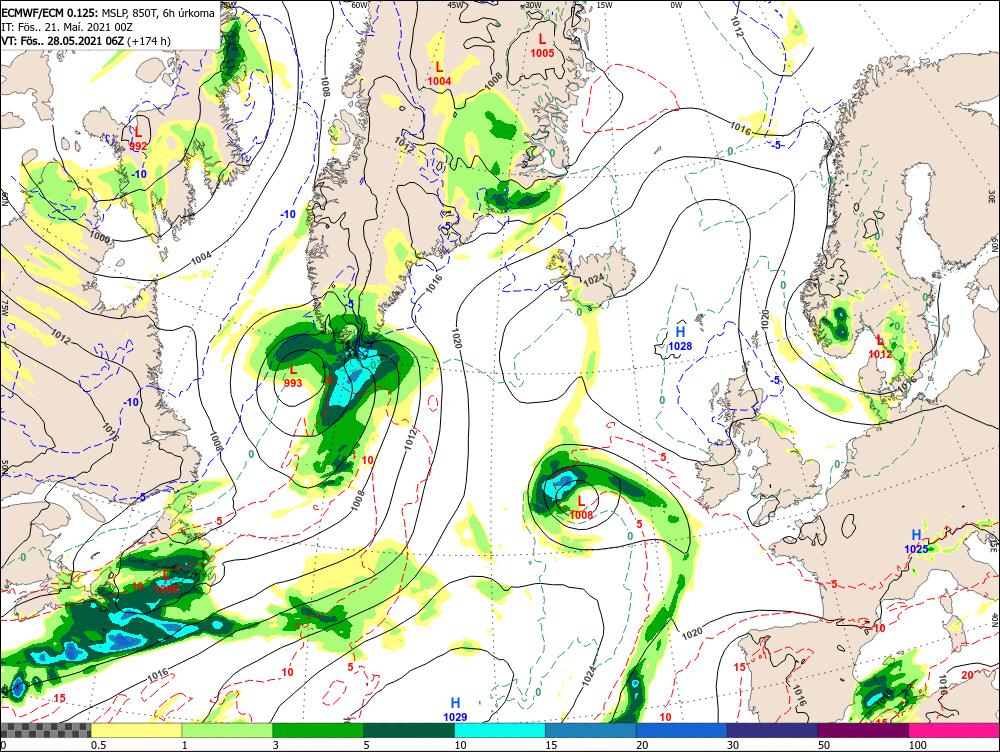Click the high pressure marker H 1025
Image resolution: width=1000 pixels, height=752 pixels.
916,542
